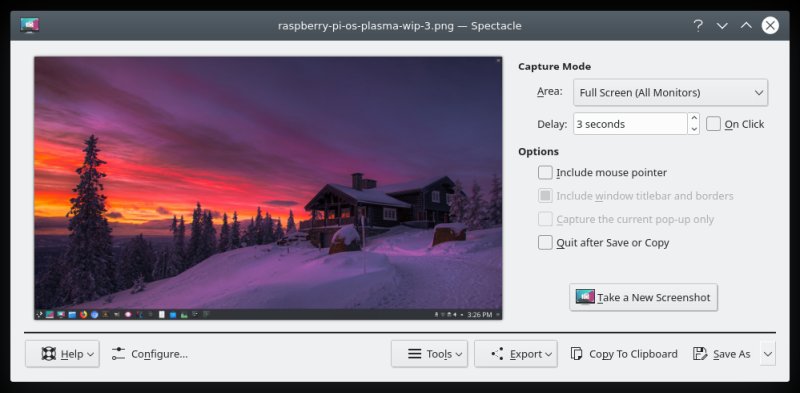Viewport: 800px width, 393px height.
Task: Open the Export dropdown menu
Action: tap(516, 354)
